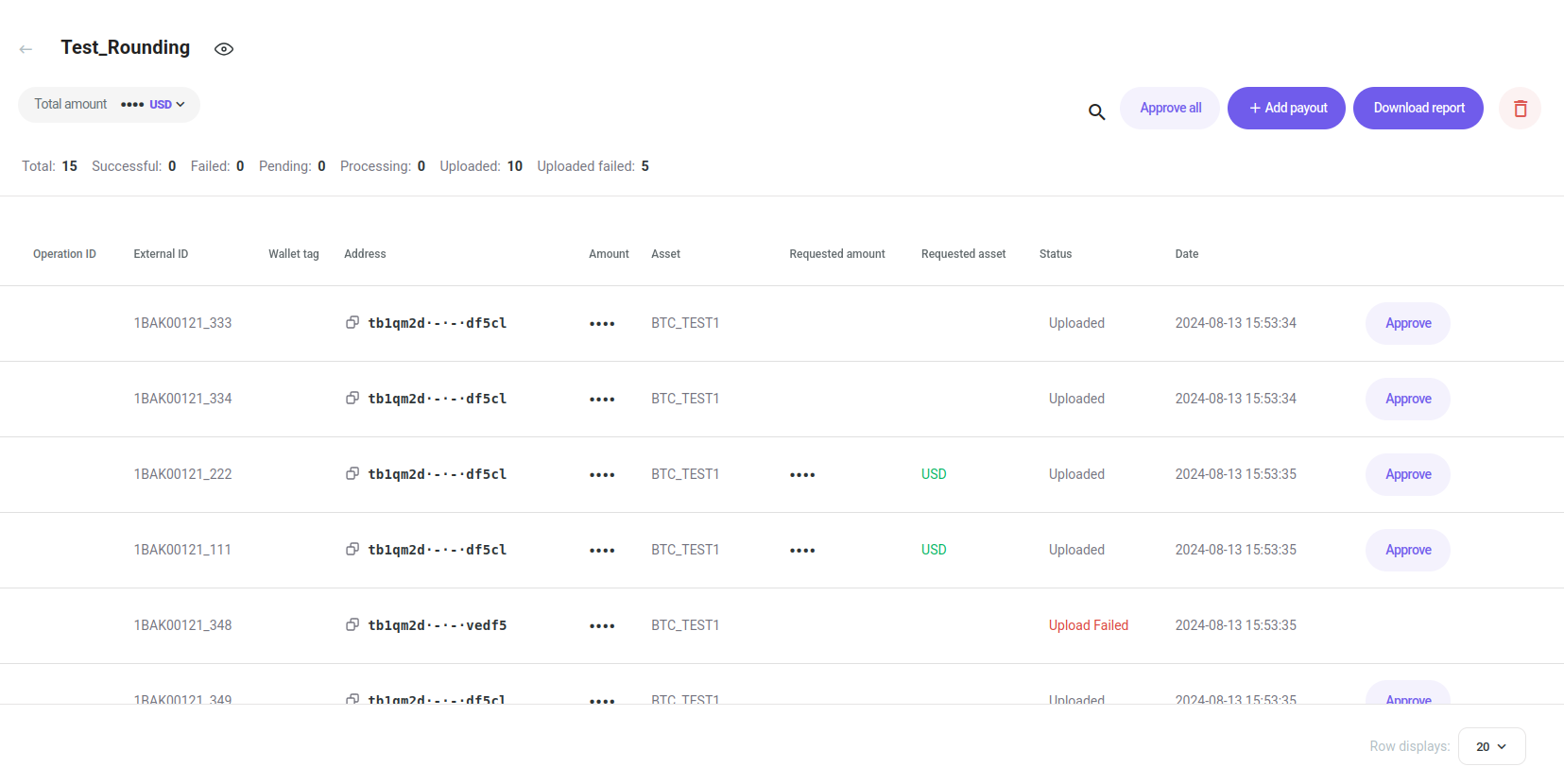Download the payout report
The height and width of the screenshot is (784, 1564).
point(1418,109)
